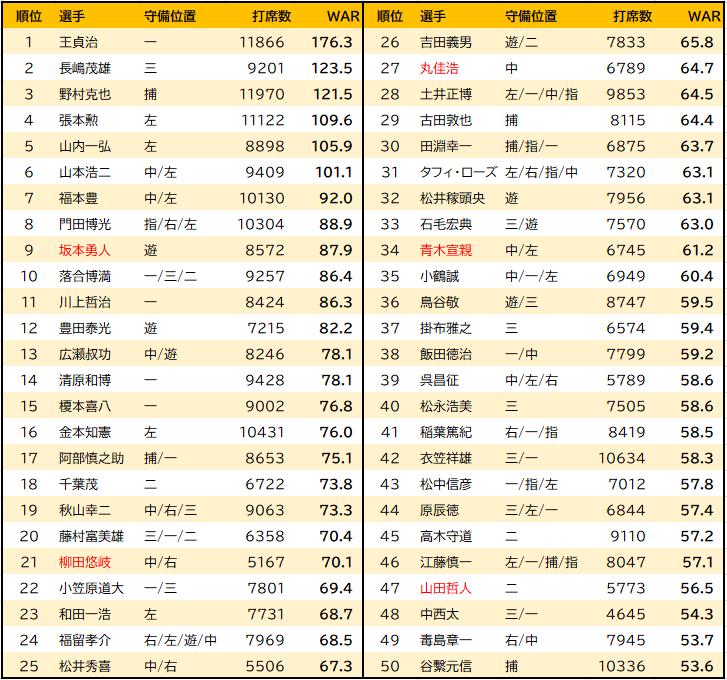Screen dimensions: 727x680
Task: Select player 張本勲
Action: 78,120
